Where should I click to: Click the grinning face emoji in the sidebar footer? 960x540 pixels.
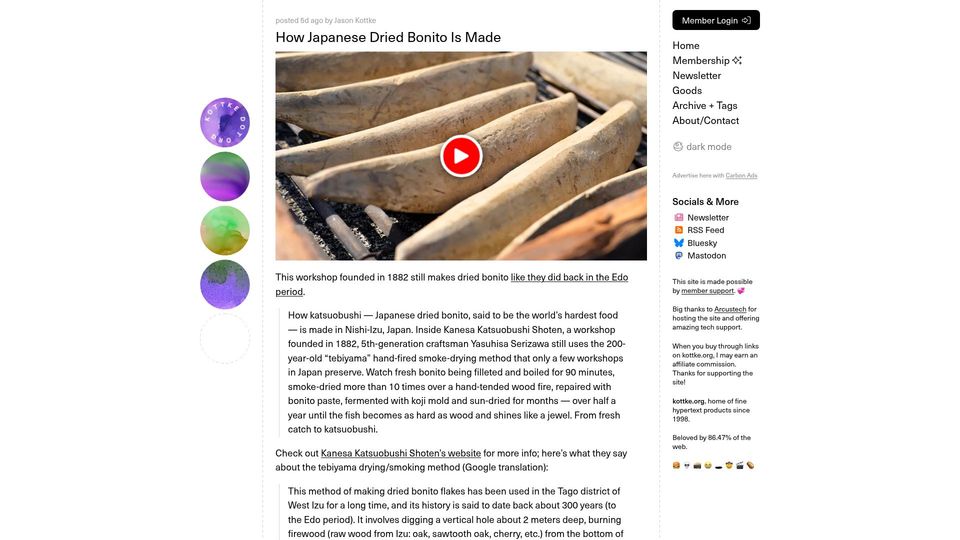point(708,465)
